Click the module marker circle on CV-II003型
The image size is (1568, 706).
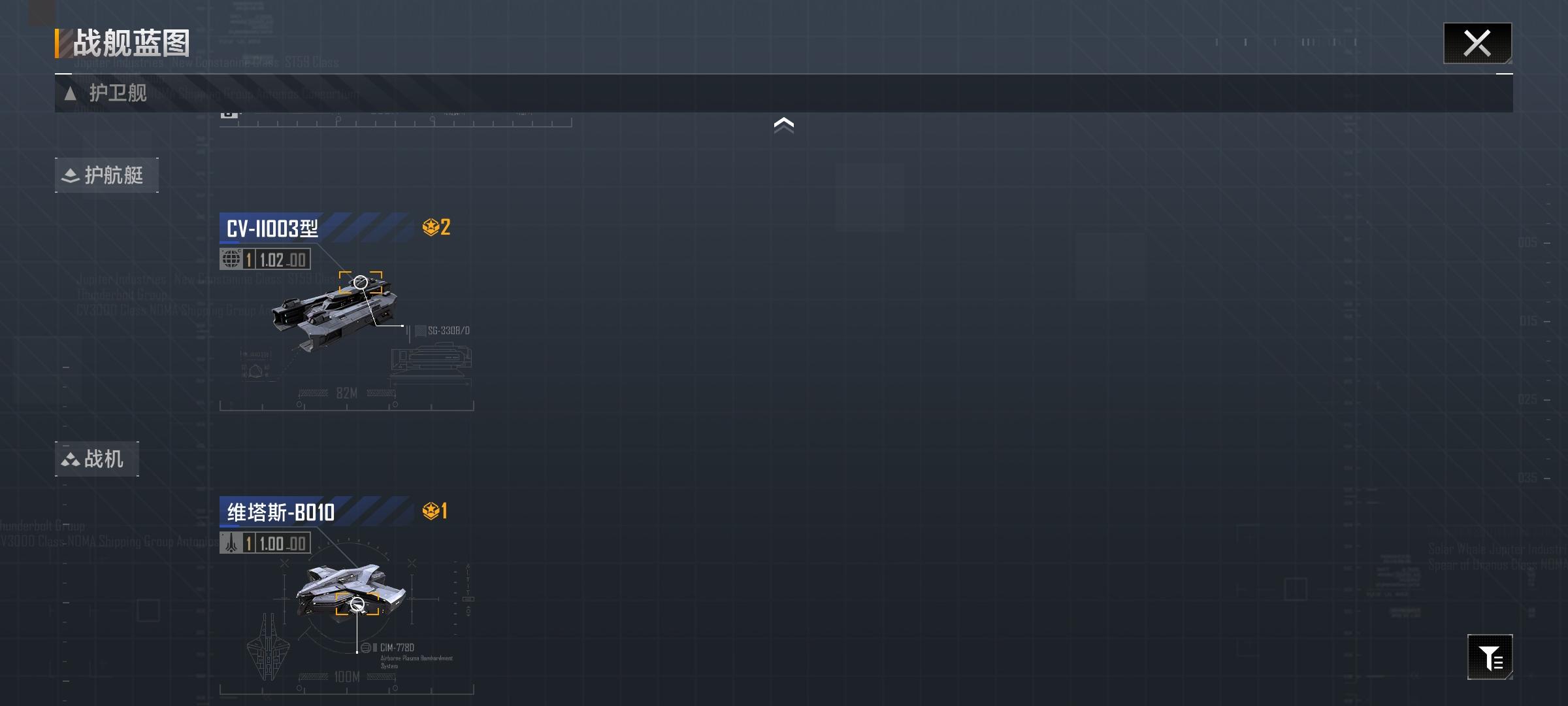click(361, 282)
